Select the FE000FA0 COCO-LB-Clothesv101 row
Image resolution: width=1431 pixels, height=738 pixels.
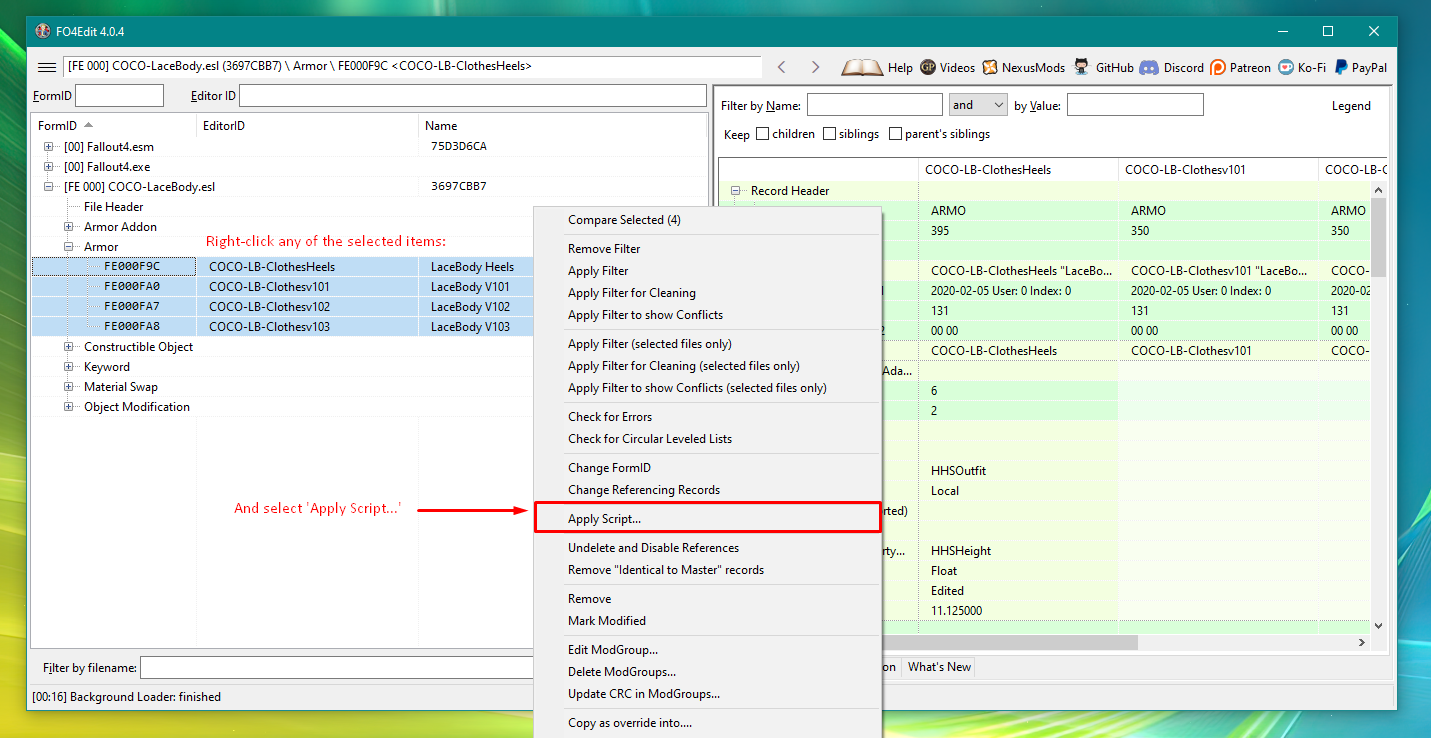(x=283, y=287)
